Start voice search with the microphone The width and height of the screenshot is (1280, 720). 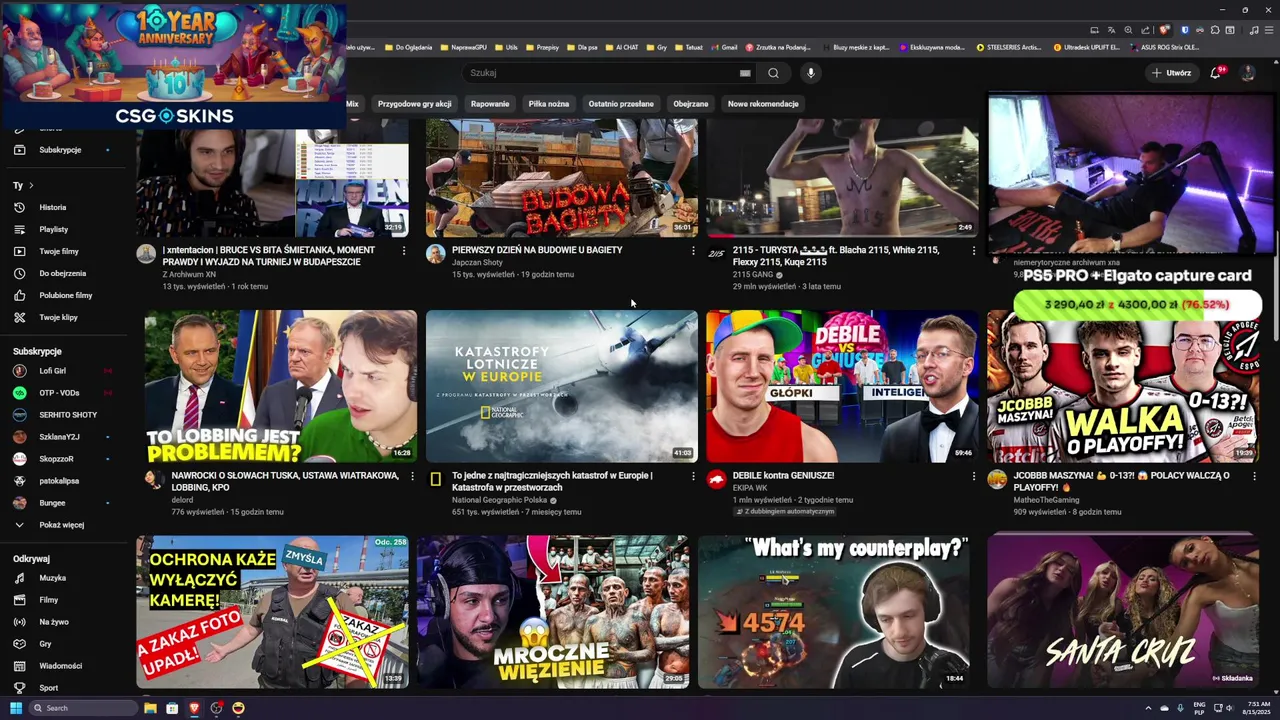(811, 73)
